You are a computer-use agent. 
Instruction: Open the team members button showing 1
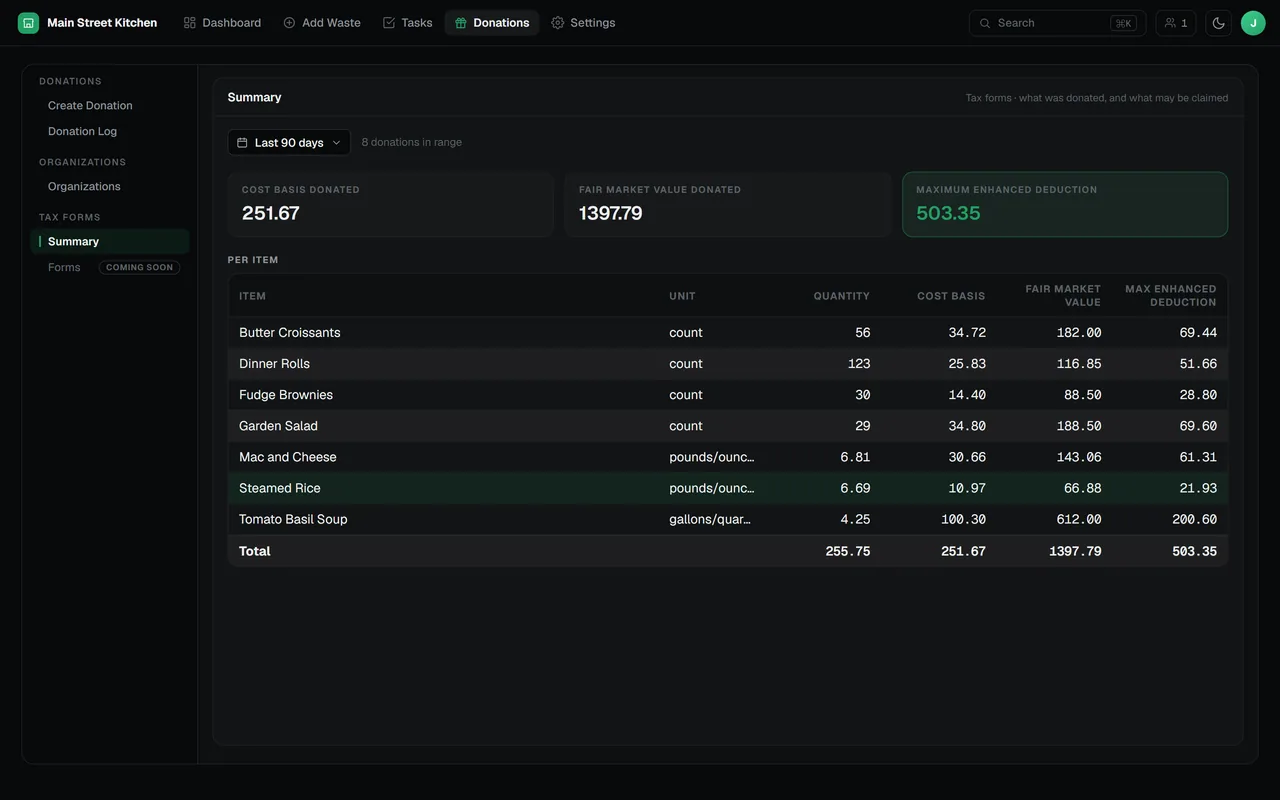(1176, 23)
